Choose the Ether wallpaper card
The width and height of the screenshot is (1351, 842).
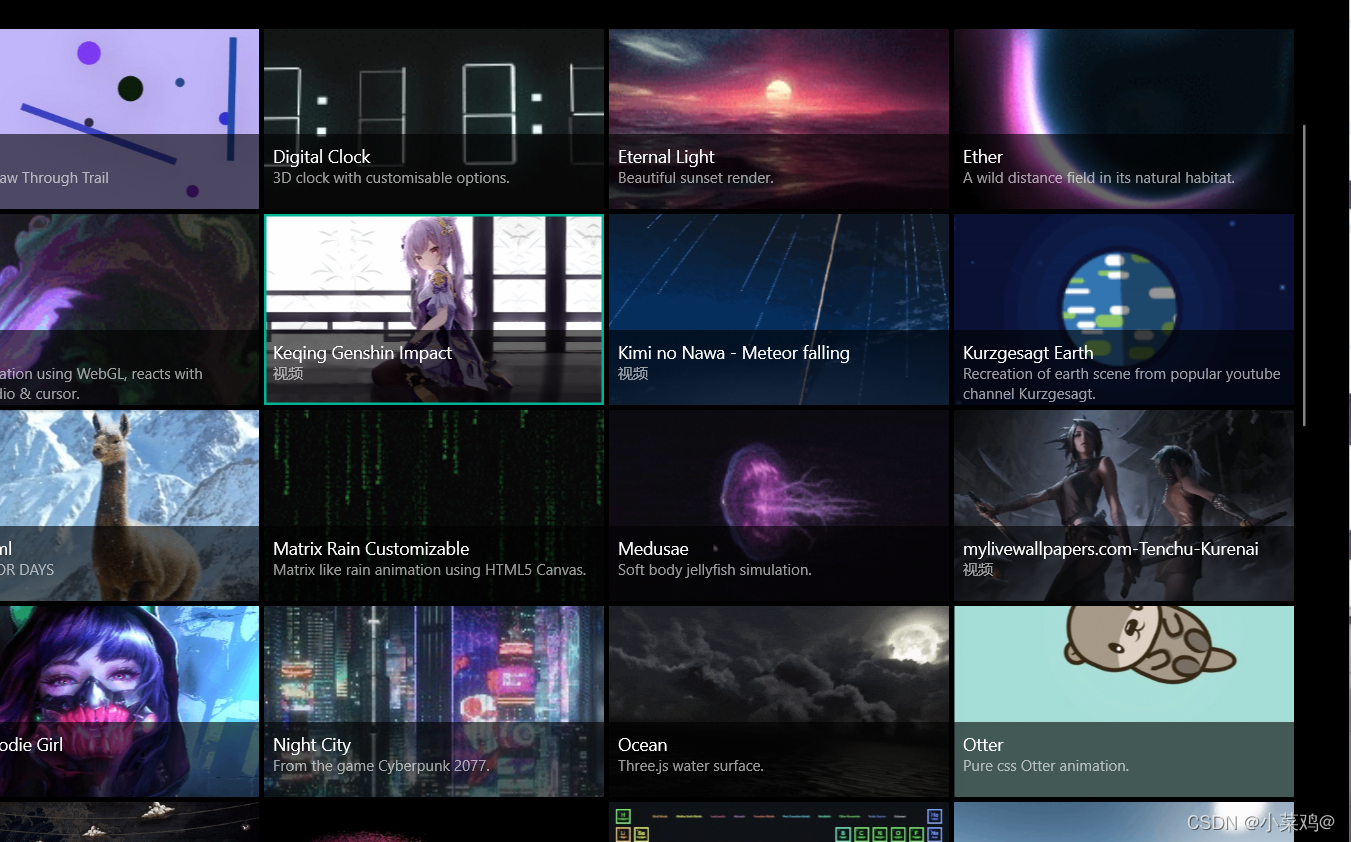coord(1124,119)
